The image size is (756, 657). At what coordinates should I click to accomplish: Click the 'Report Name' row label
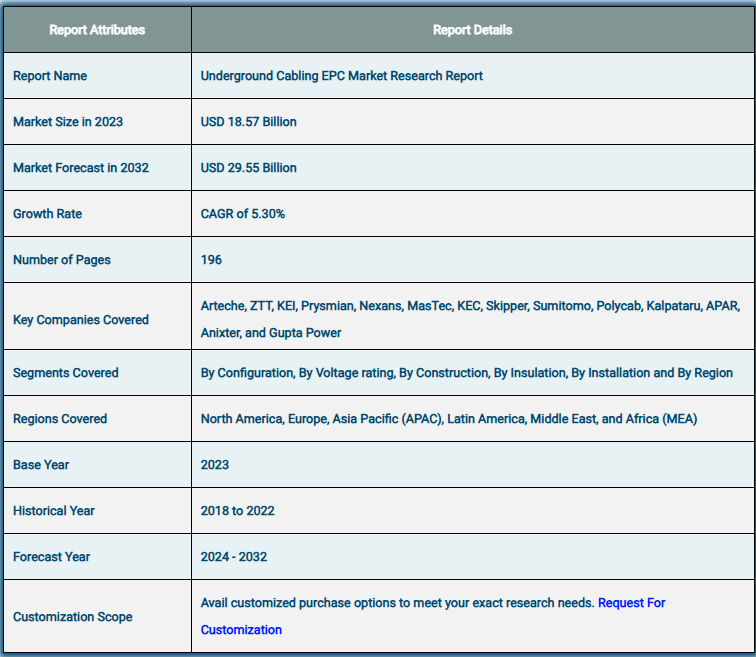click(50, 76)
